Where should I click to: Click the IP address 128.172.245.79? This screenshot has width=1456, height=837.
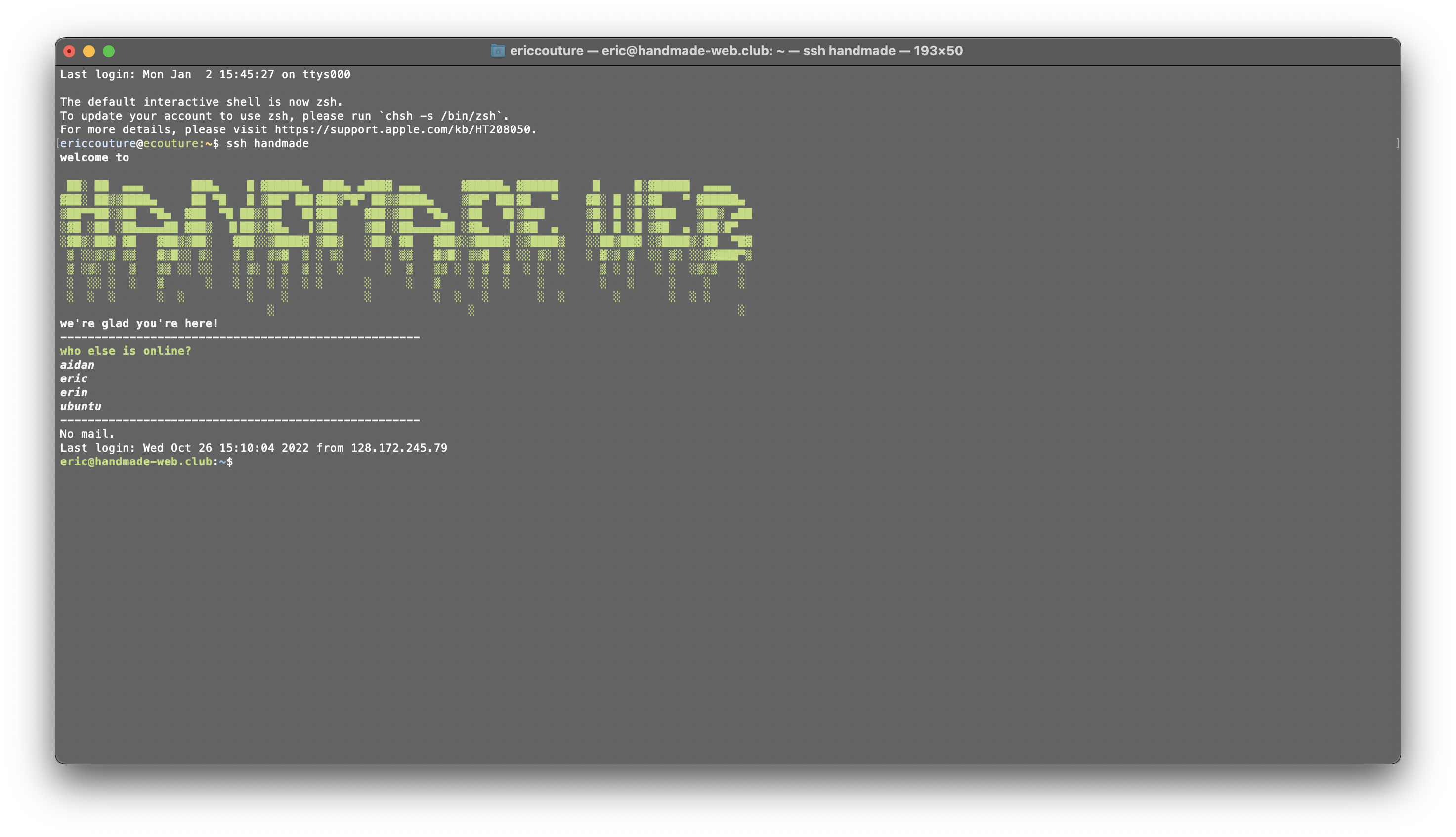pos(398,447)
